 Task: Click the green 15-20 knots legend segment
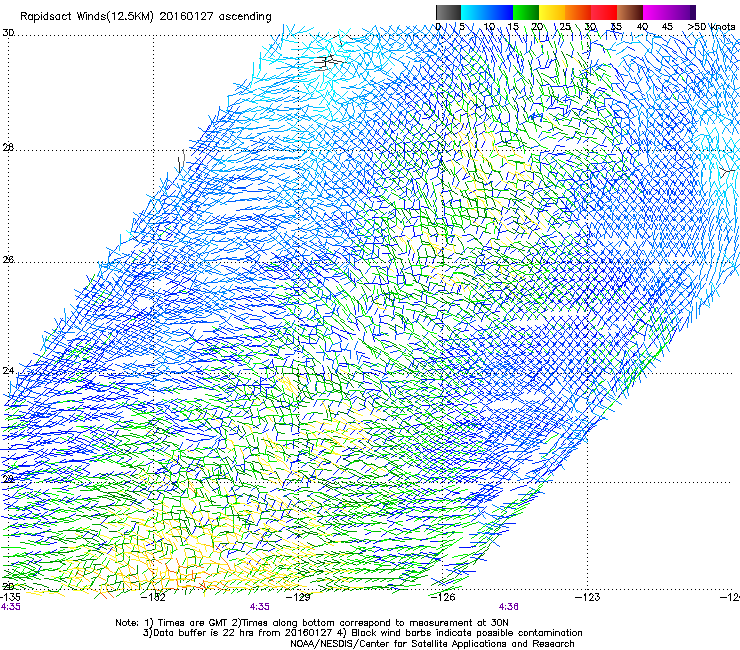point(526,12)
